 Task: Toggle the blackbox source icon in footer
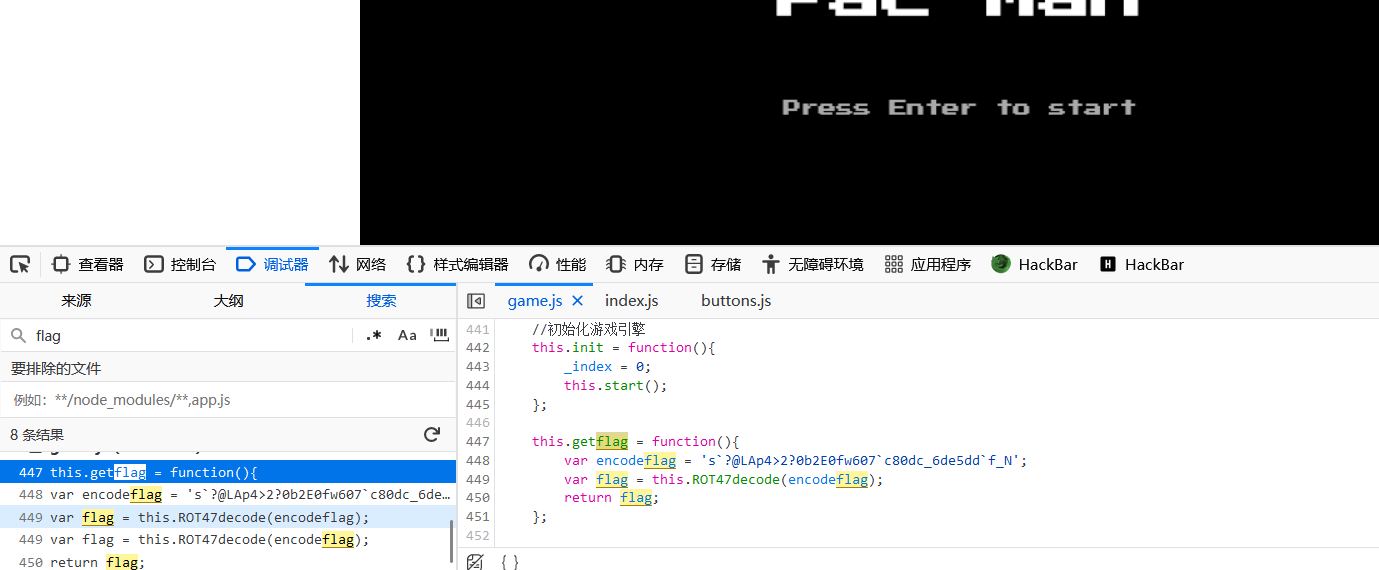476,561
